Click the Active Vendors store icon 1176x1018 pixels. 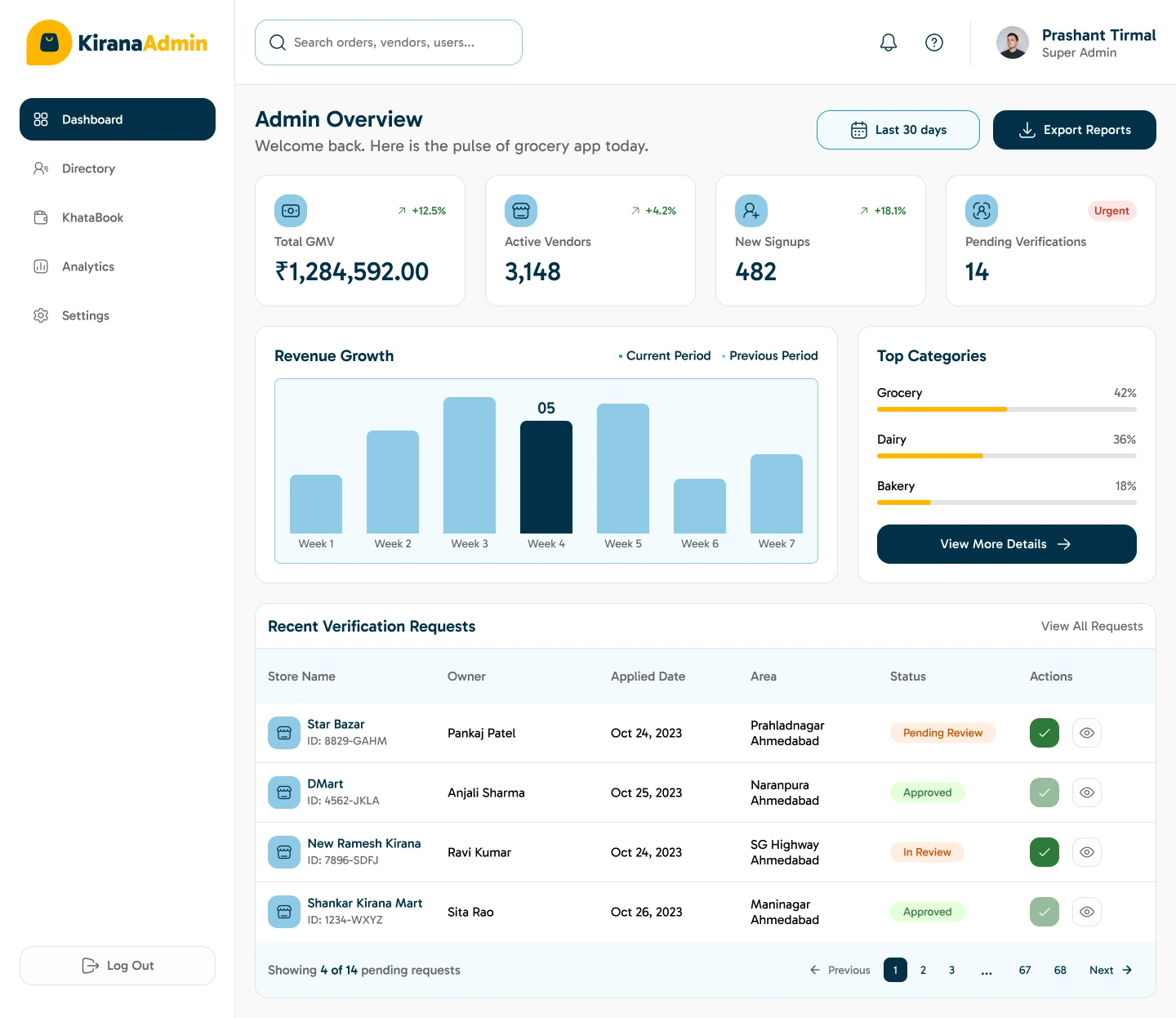pos(521,211)
